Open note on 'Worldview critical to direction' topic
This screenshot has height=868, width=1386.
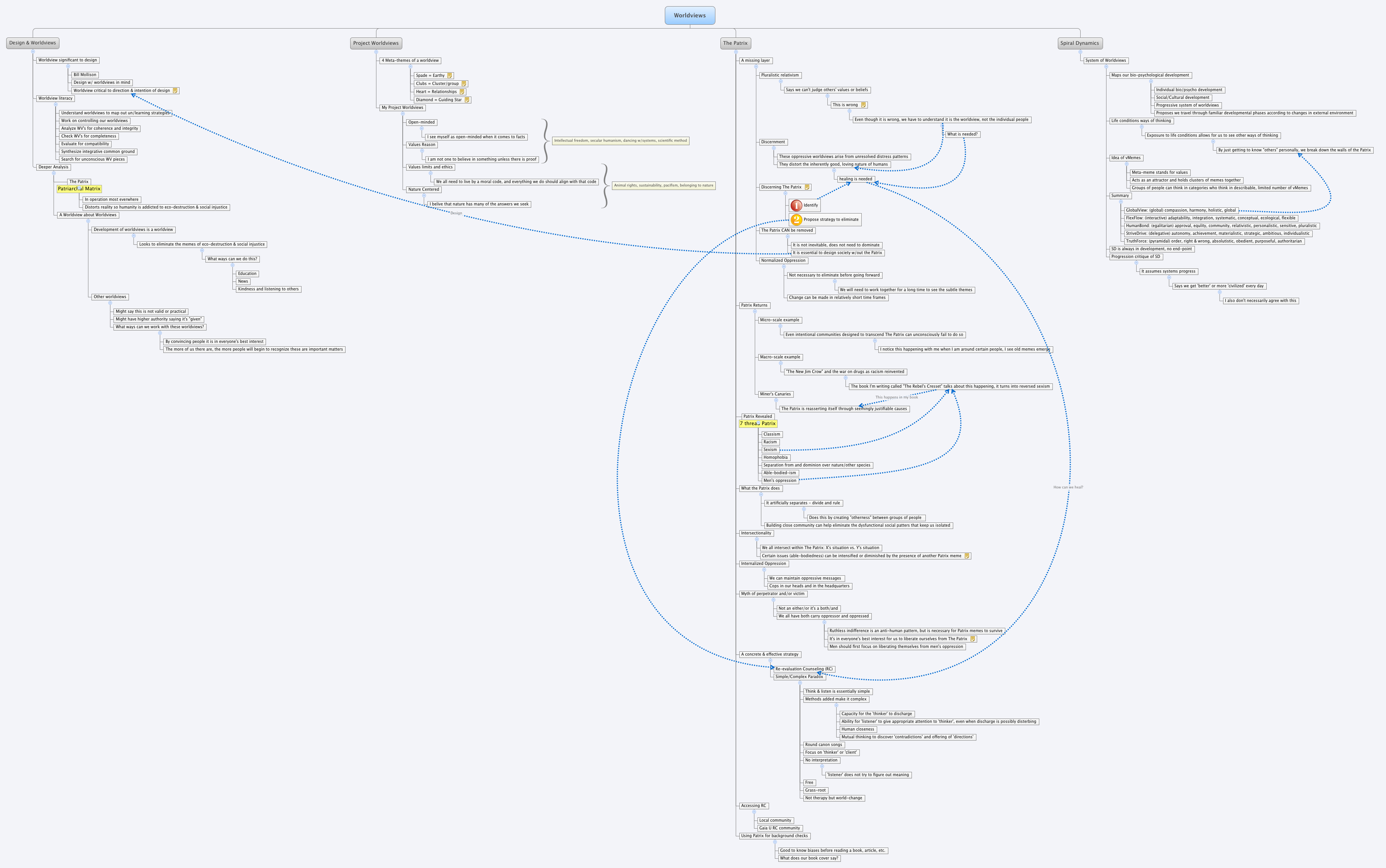coord(175,91)
